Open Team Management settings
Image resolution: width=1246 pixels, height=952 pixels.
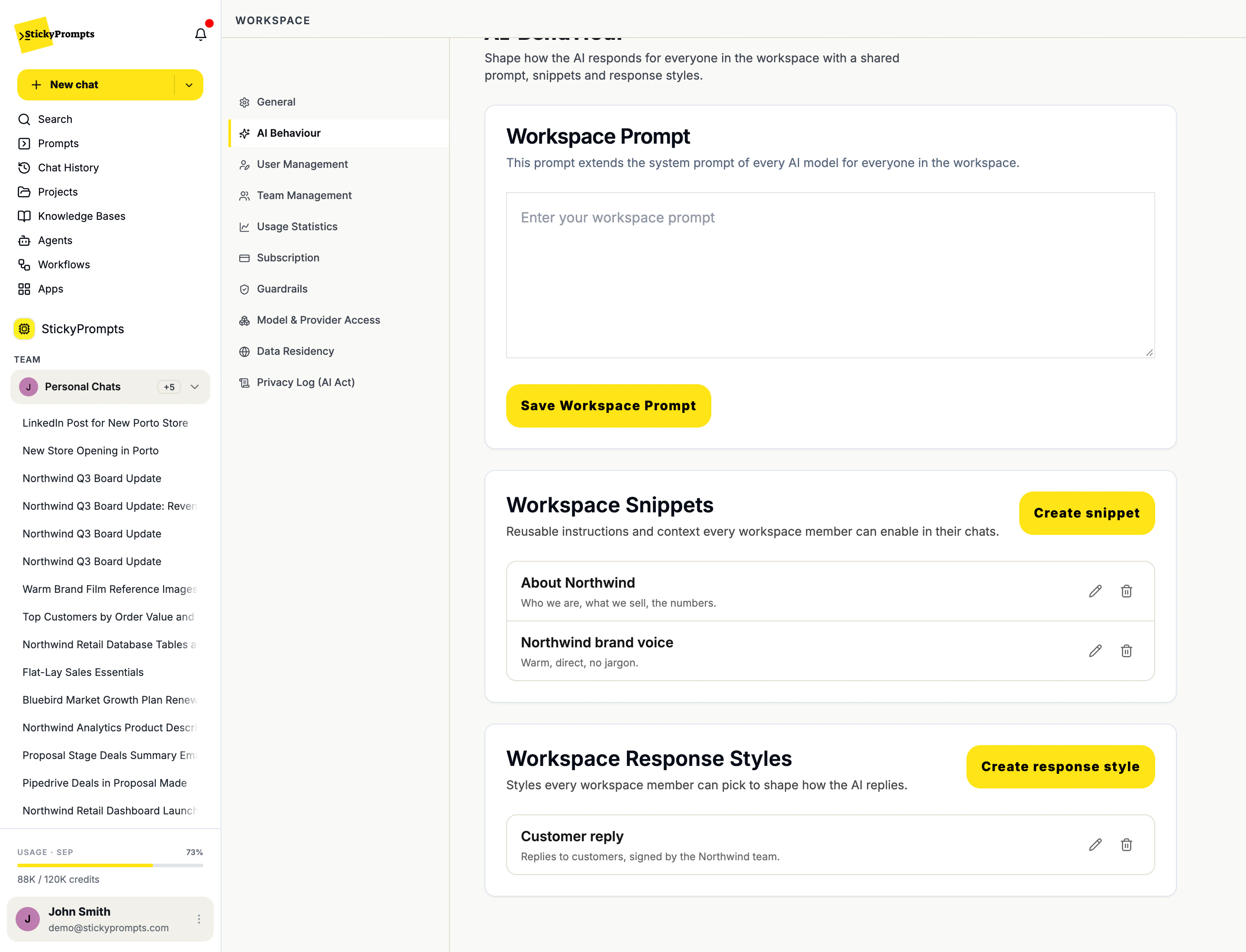click(x=339, y=196)
